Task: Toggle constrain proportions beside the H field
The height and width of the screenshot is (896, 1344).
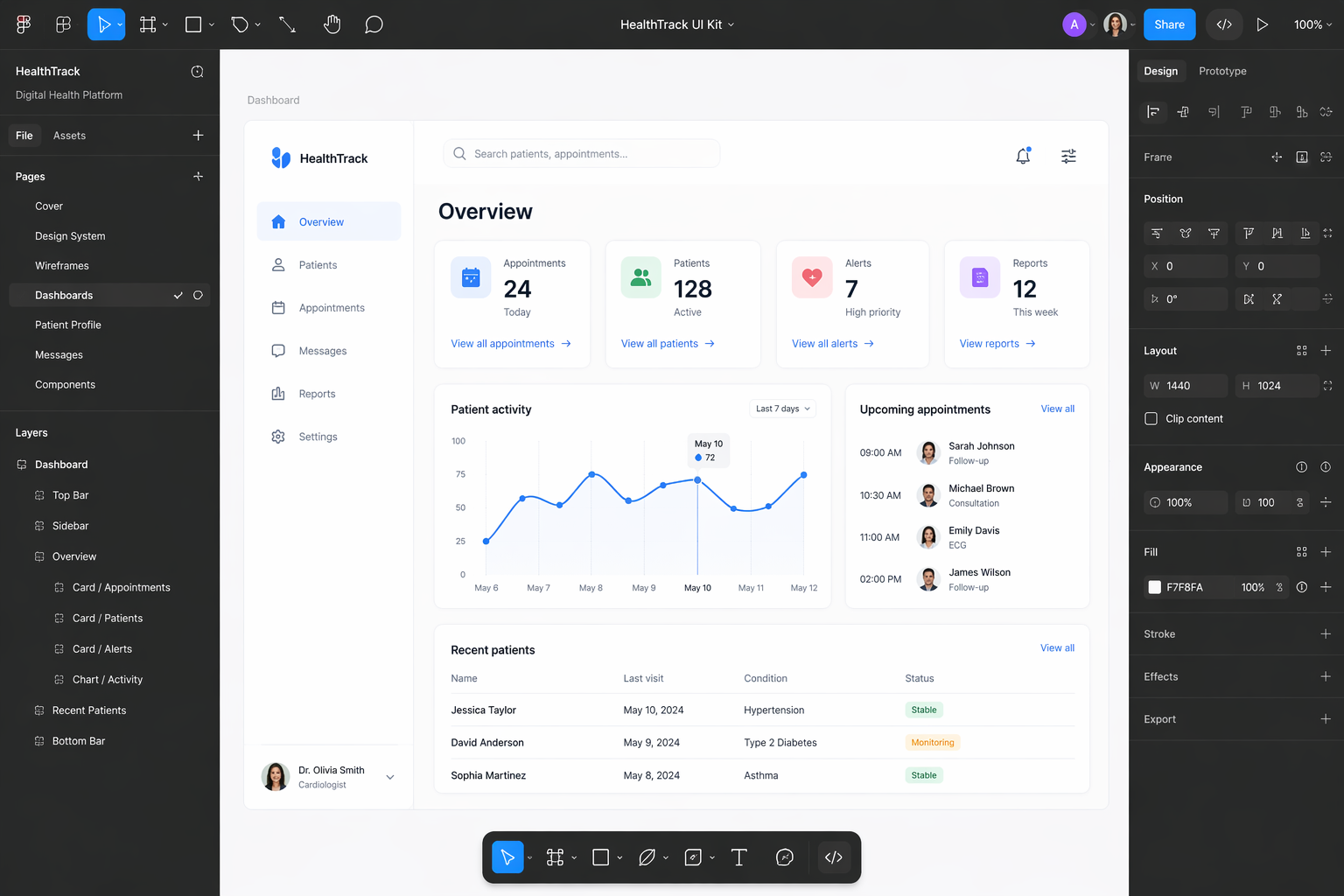Action: pos(1327,386)
